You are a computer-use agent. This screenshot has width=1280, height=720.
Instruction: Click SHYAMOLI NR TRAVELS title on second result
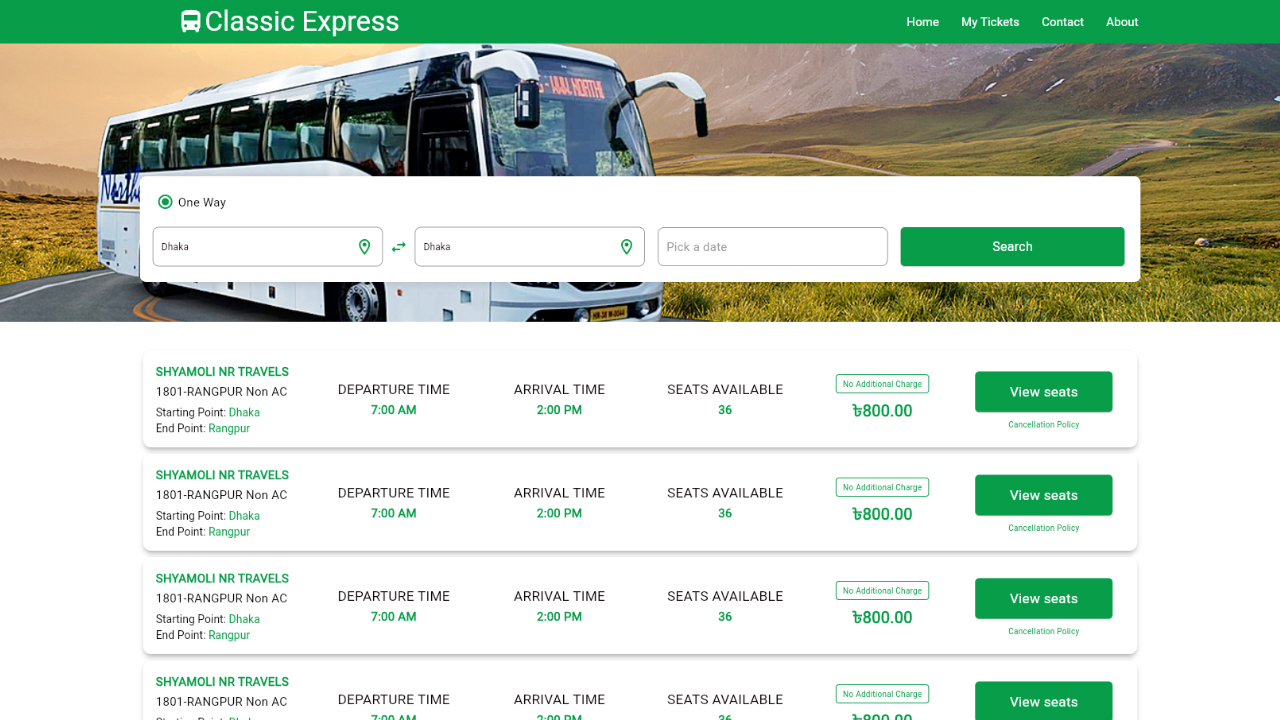coord(222,475)
